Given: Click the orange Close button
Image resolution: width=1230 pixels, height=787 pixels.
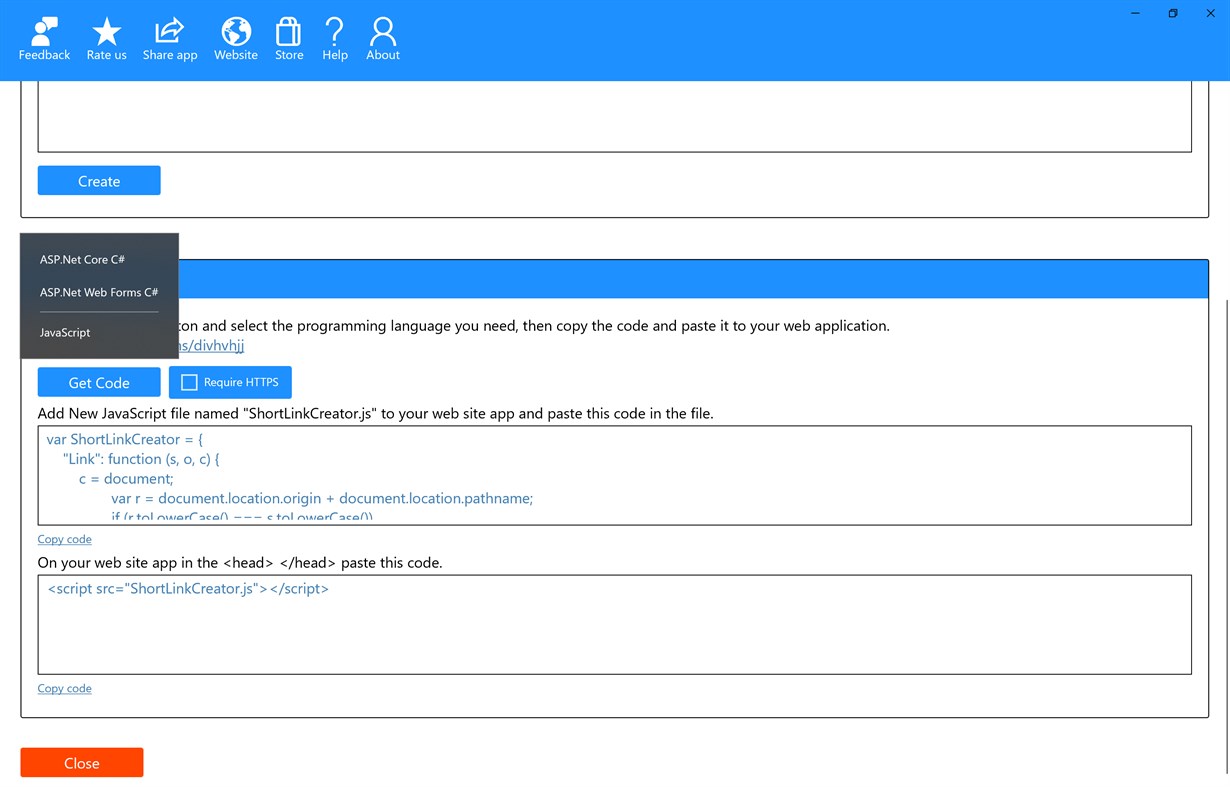Looking at the screenshot, I should (x=82, y=763).
